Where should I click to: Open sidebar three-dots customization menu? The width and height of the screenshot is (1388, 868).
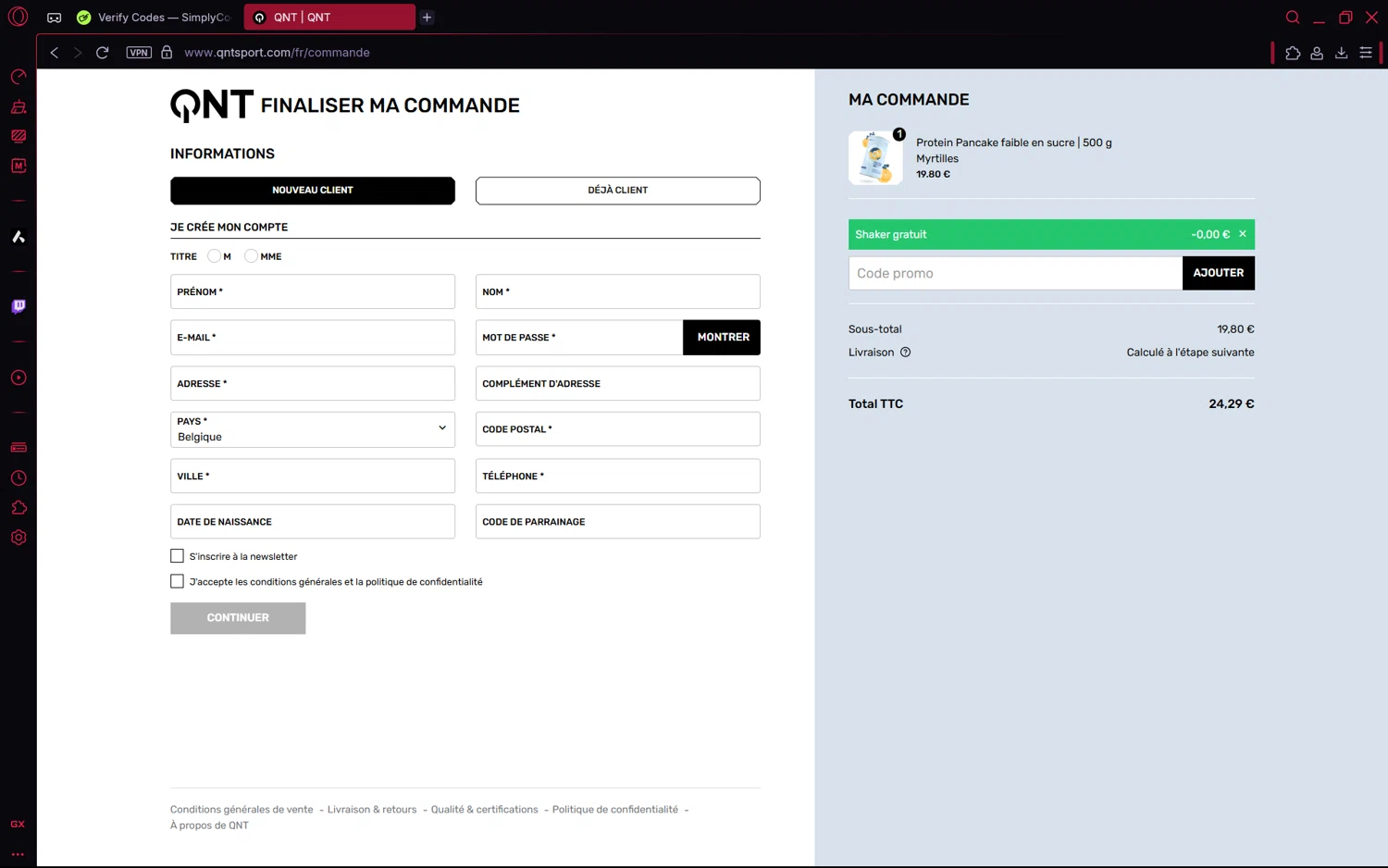tap(18, 854)
